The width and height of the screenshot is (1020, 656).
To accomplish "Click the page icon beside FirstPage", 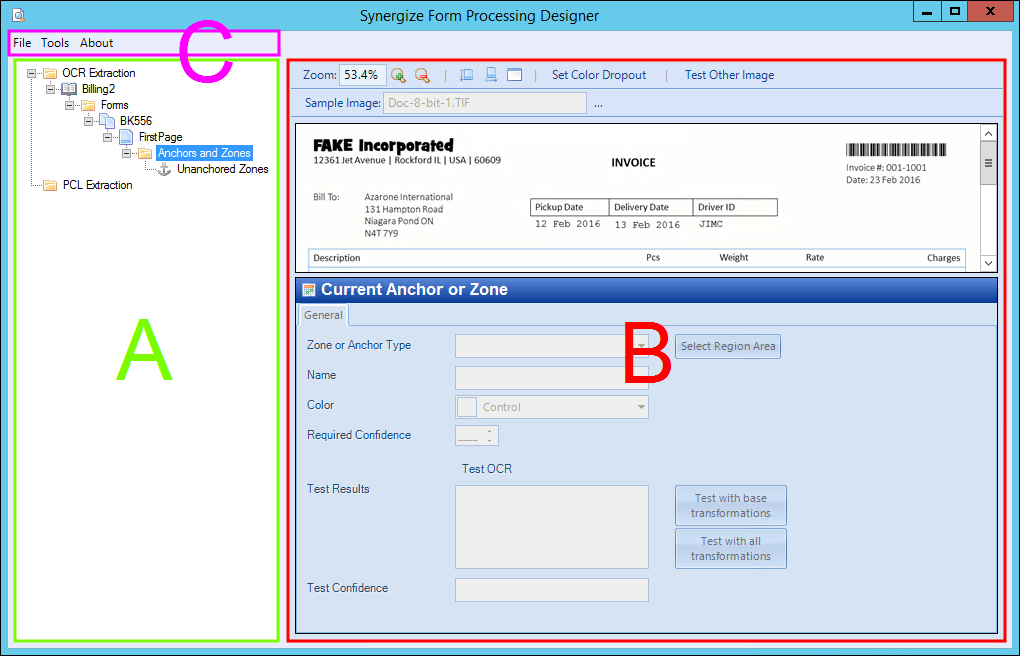I will (125, 136).
